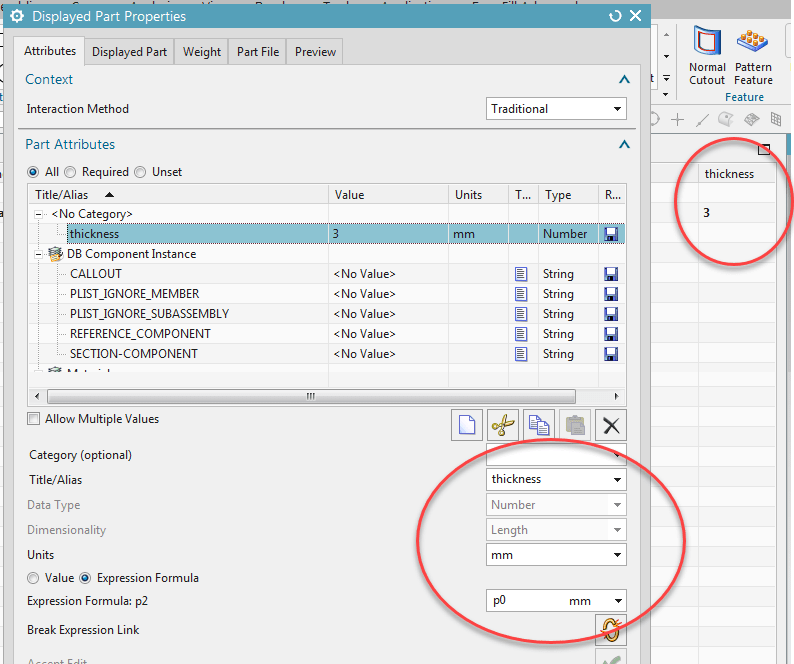This screenshot has height=664, width=794.
Task: Switch to the Attributes tab
Action: tap(50, 51)
